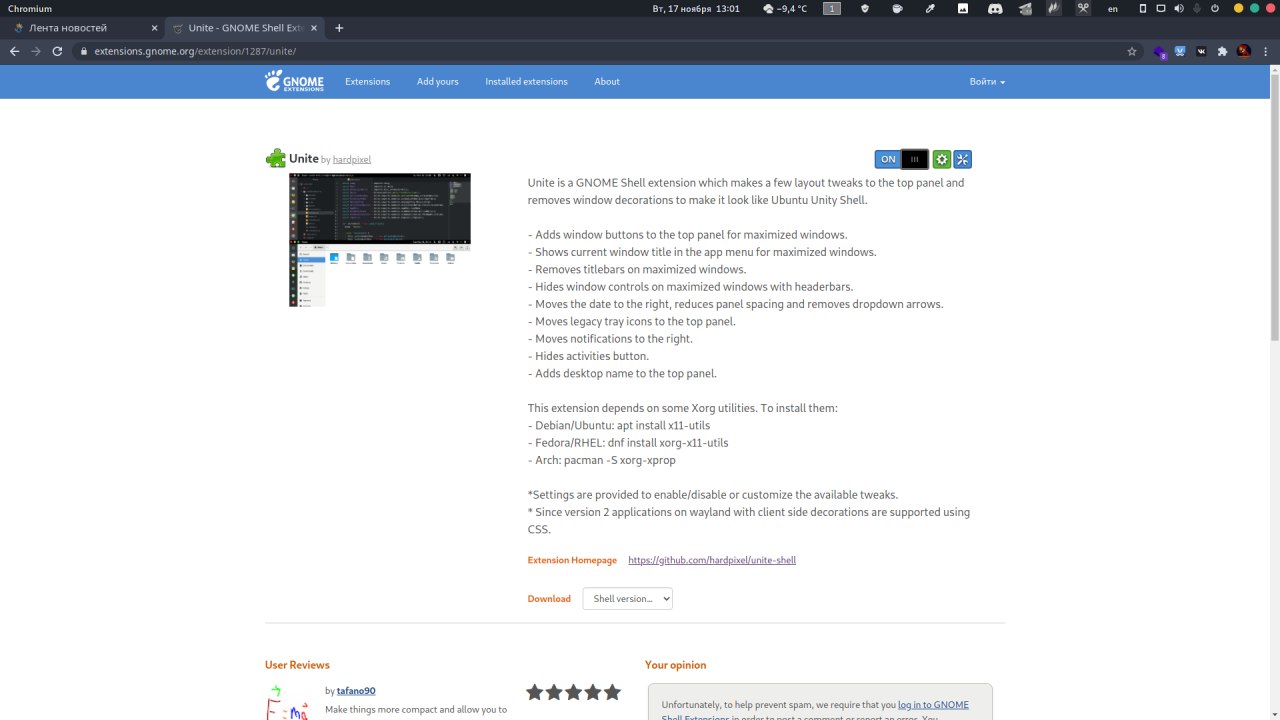The image size is (1280, 720).
Task: Open the tafano90 reviewer profile
Action: coord(356,691)
